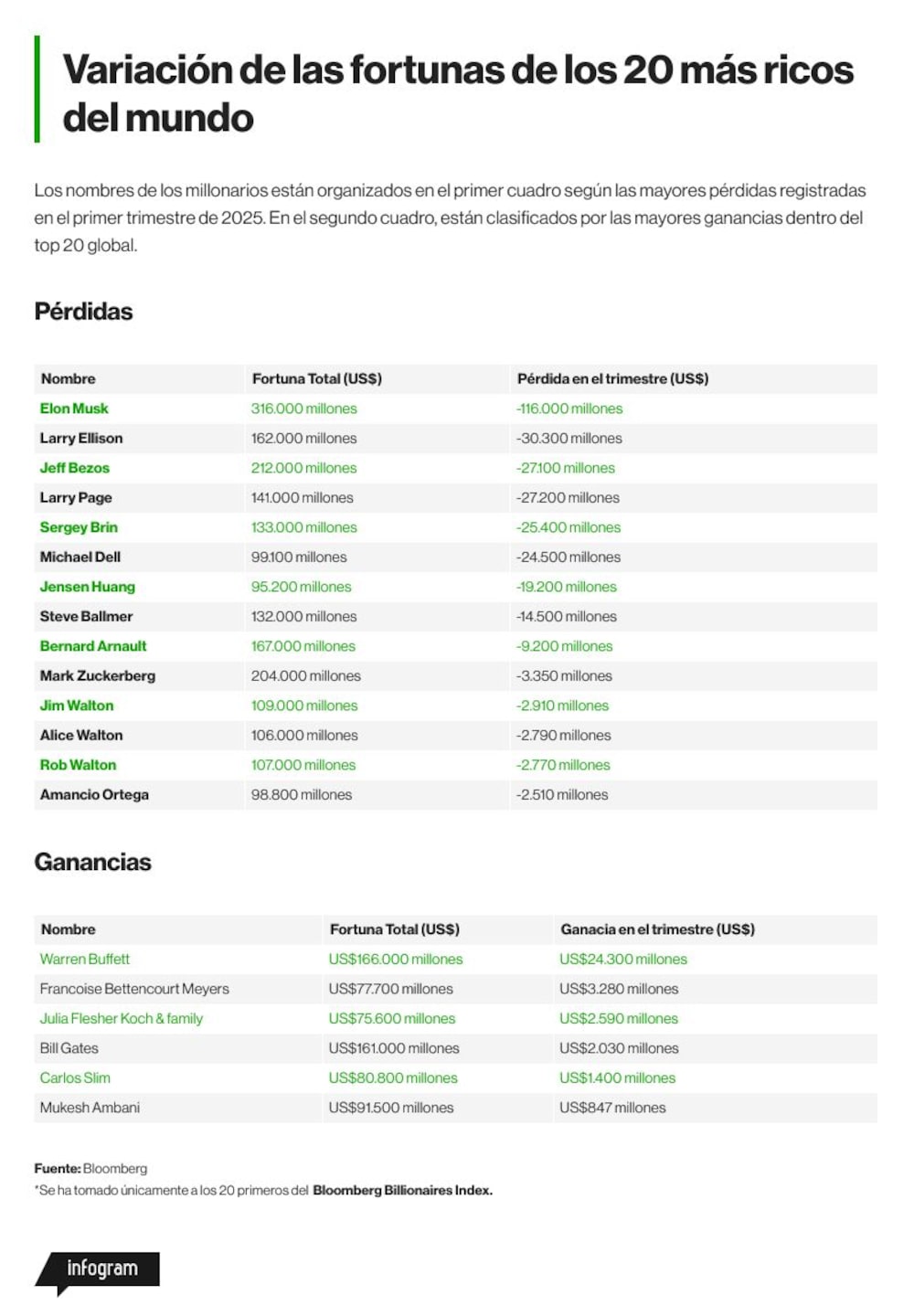
Task: Click the Pérdidas section heading
Action: [83, 312]
